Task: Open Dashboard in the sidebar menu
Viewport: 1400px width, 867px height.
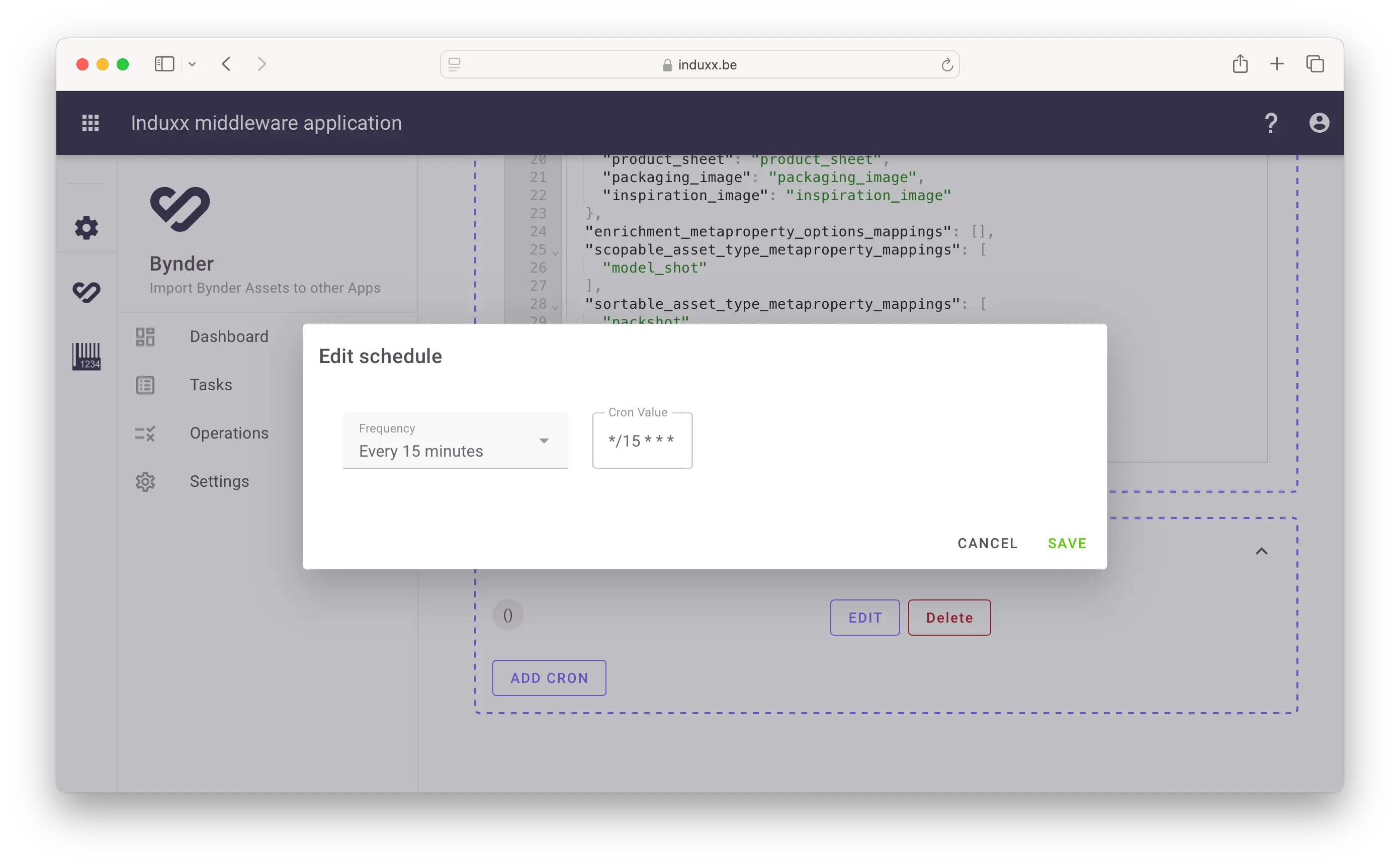Action: [229, 336]
